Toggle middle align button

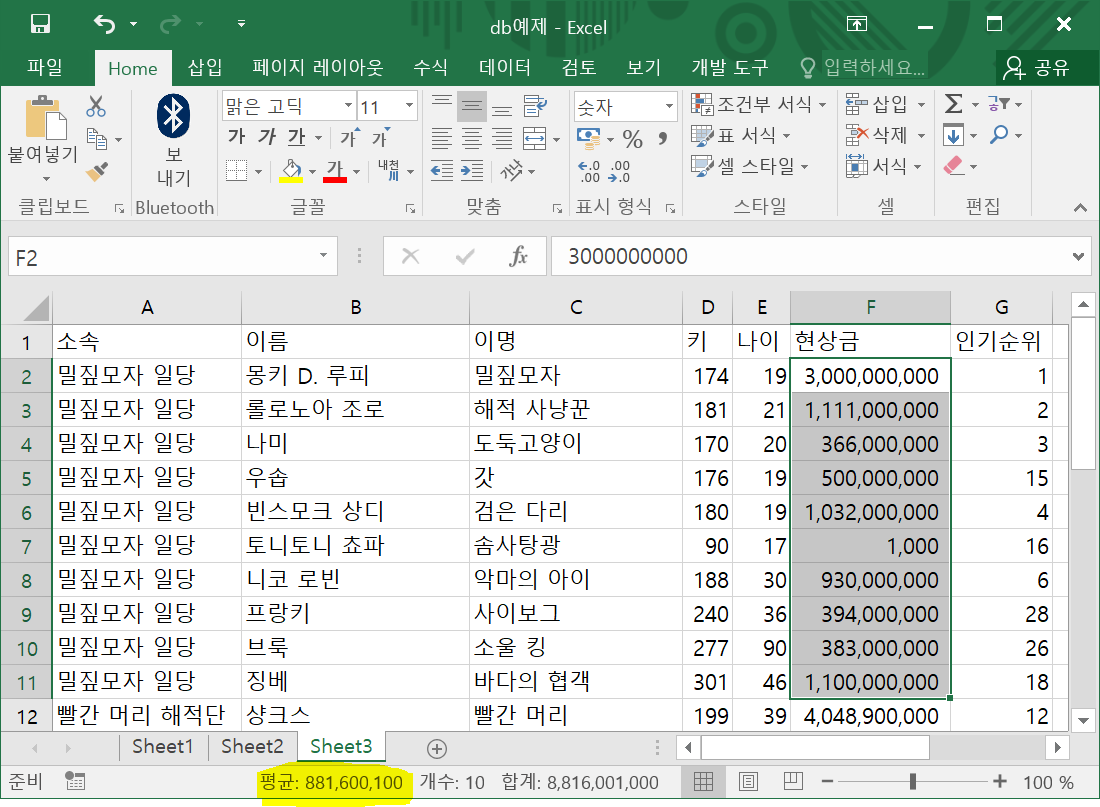point(472,106)
